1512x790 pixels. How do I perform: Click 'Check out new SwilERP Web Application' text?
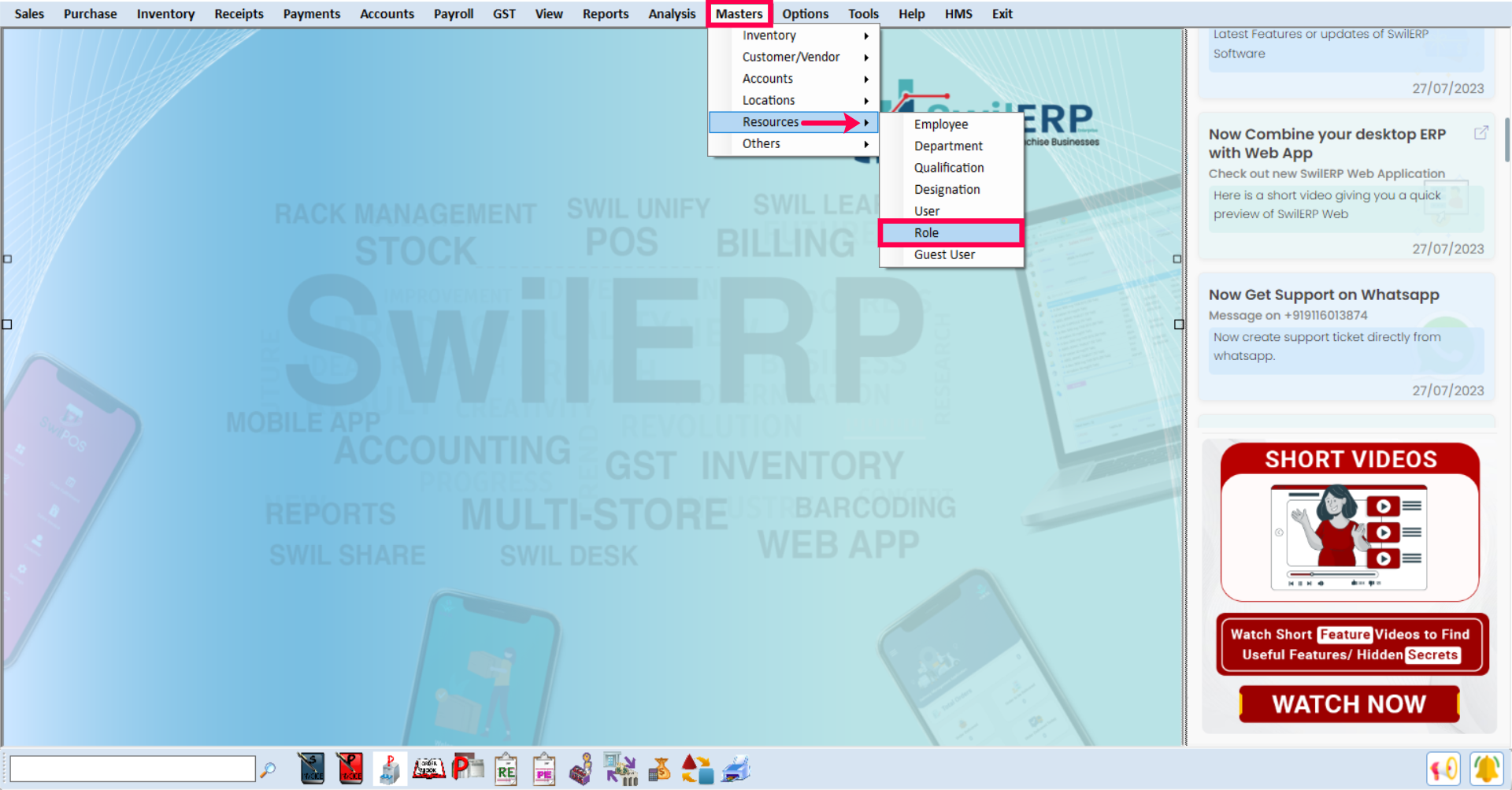1327,173
